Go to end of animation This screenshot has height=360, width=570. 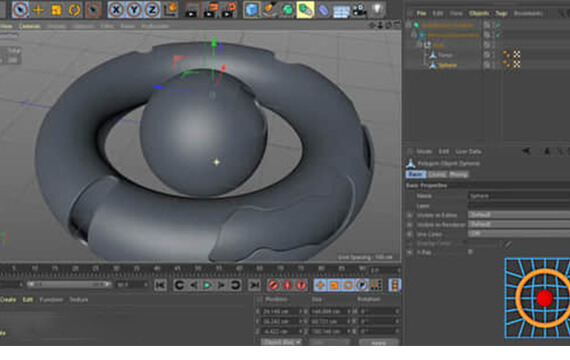pos(254,285)
